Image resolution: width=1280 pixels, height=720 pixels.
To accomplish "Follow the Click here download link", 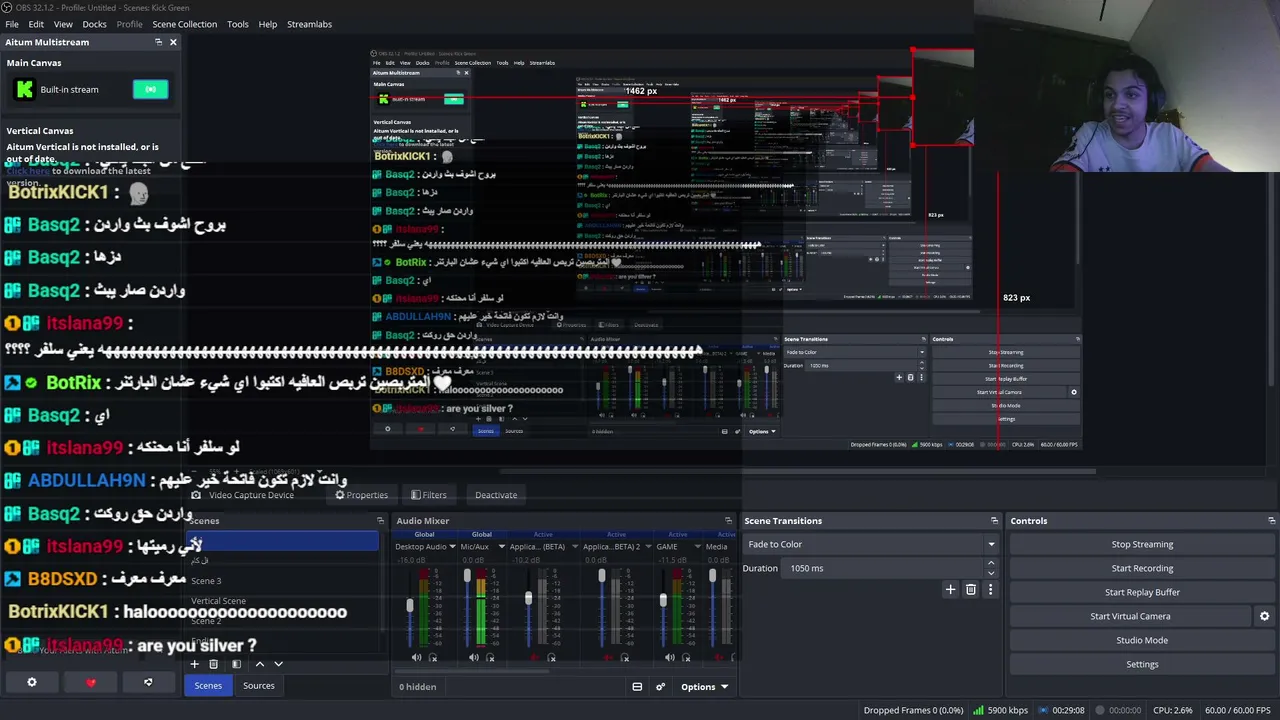I will pos(28,171).
